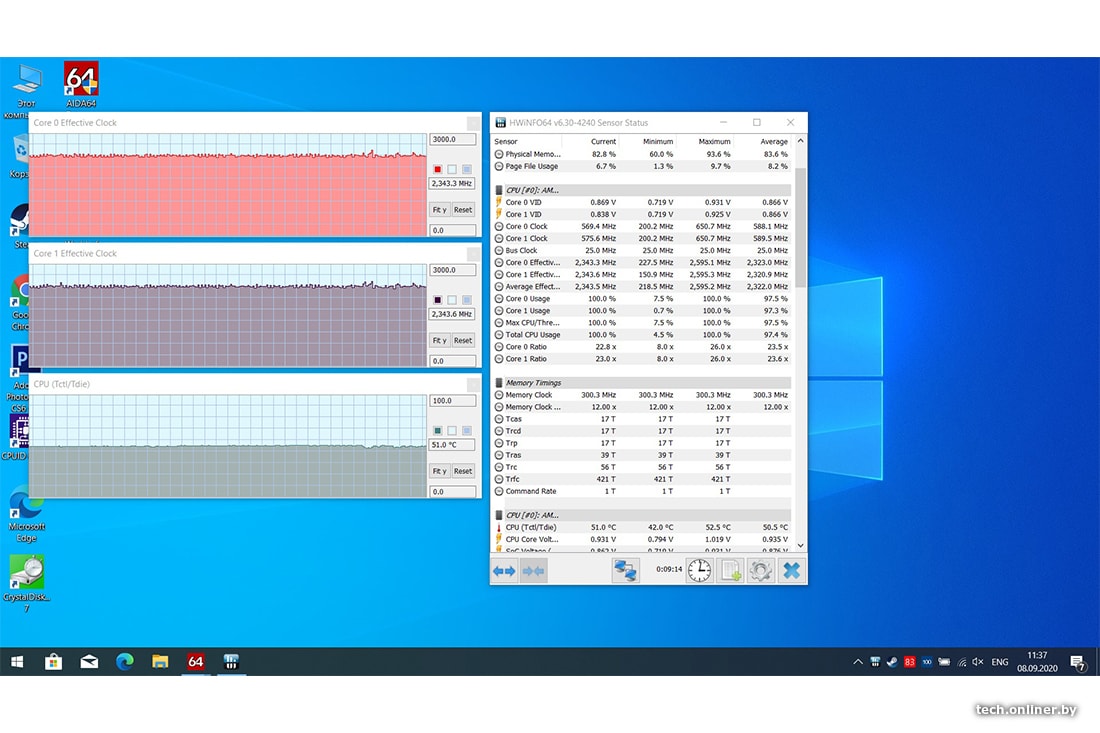Screen dimensions: 1100x733
Task: Click the red color swatch in Core 0 graph
Action: [x=438, y=169]
